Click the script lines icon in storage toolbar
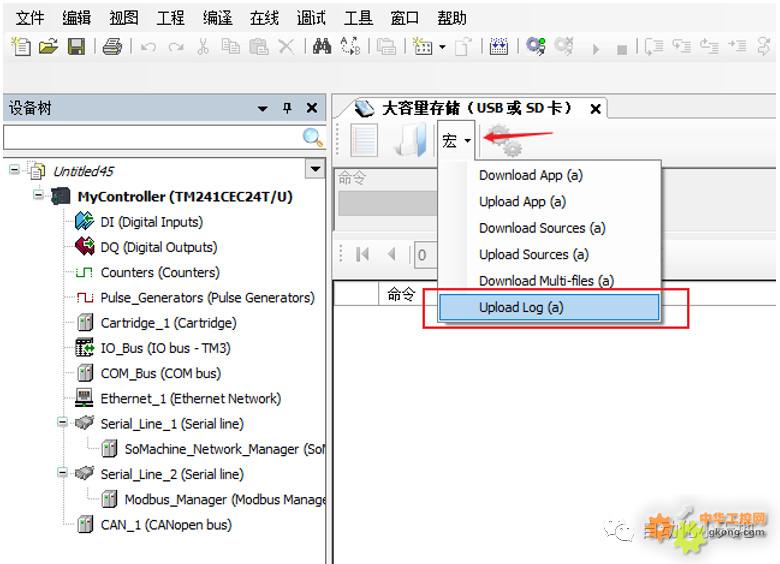 pos(364,140)
